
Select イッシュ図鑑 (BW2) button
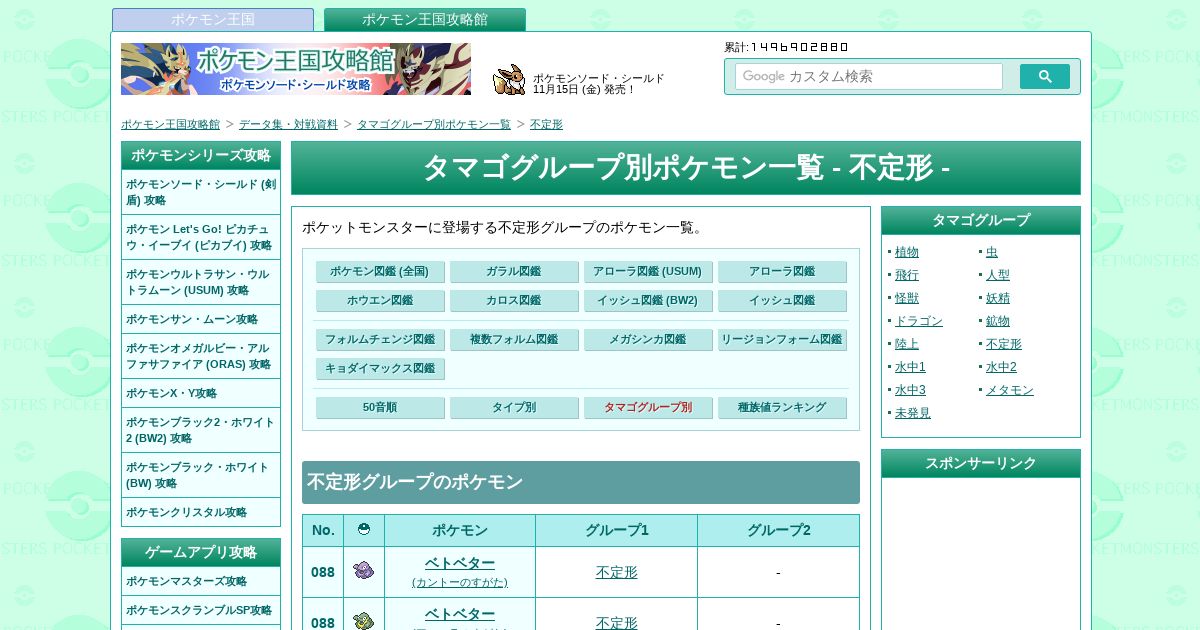coord(648,300)
